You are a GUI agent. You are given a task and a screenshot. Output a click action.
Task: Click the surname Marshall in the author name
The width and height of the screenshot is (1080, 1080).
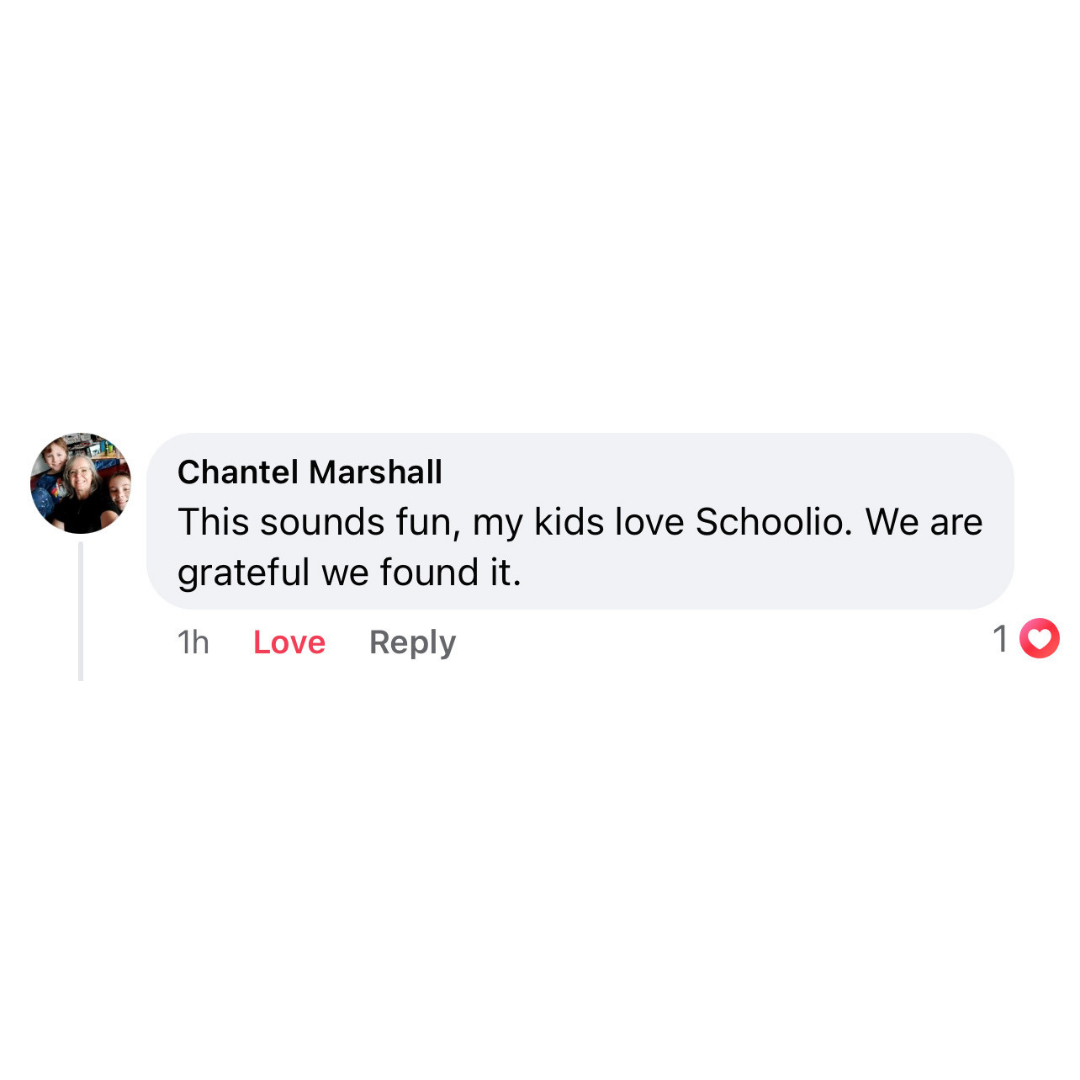coord(383,472)
